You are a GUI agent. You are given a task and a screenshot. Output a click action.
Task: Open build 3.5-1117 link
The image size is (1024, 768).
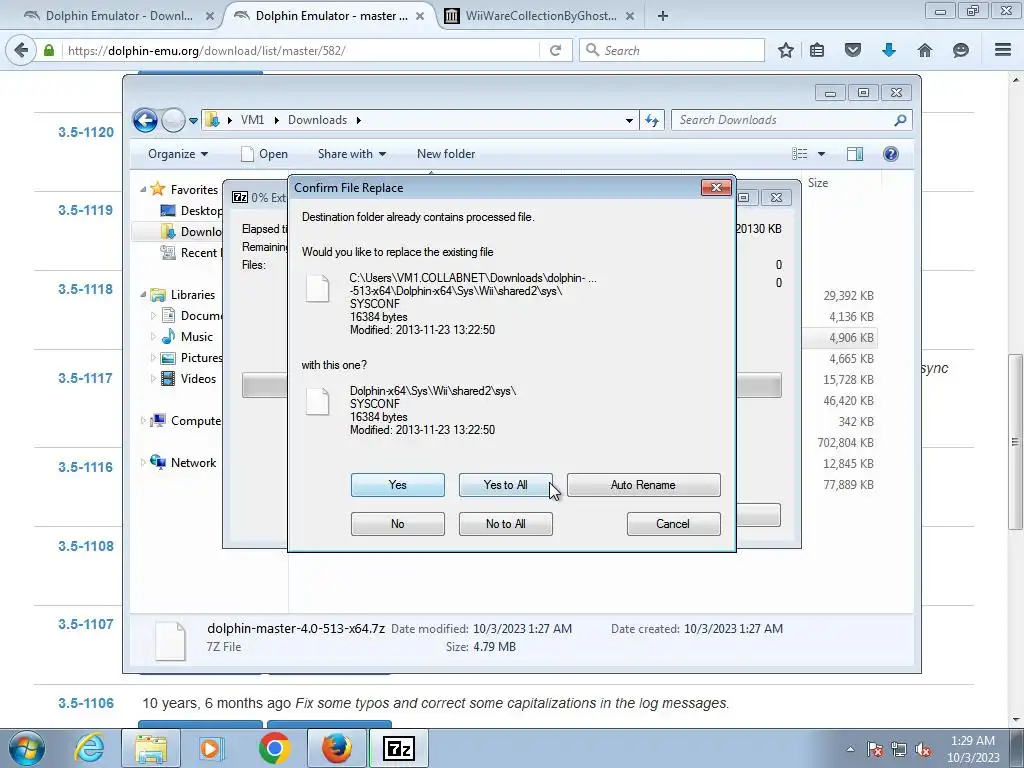coord(86,378)
